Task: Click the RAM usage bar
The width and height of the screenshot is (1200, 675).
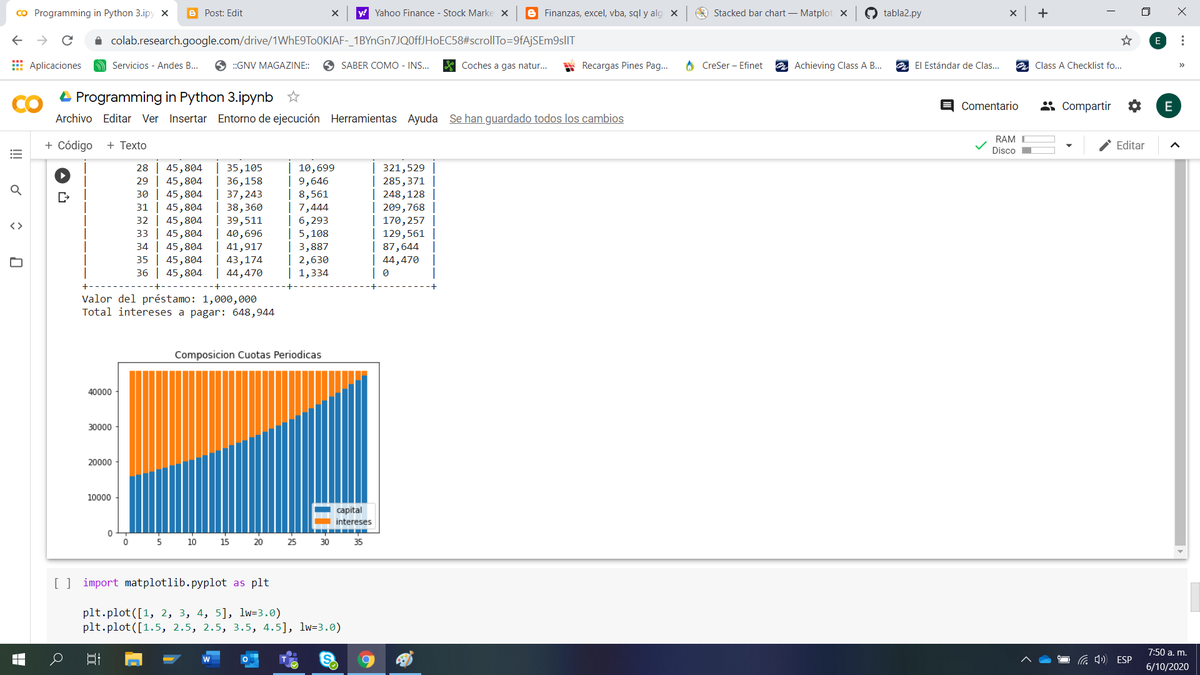Action: [1037, 139]
